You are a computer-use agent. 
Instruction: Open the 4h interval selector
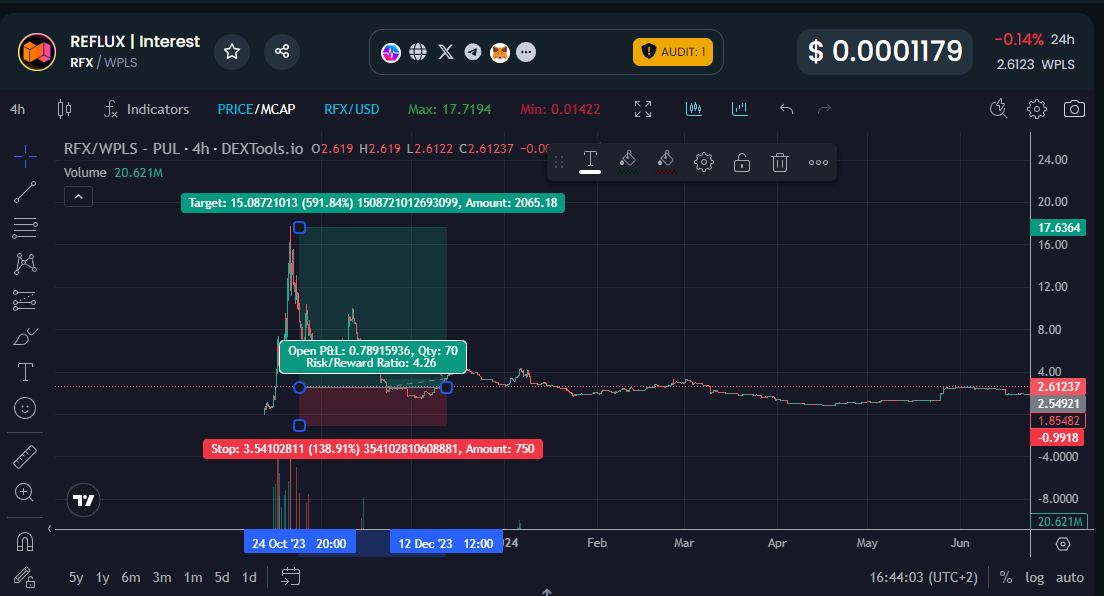pos(18,109)
